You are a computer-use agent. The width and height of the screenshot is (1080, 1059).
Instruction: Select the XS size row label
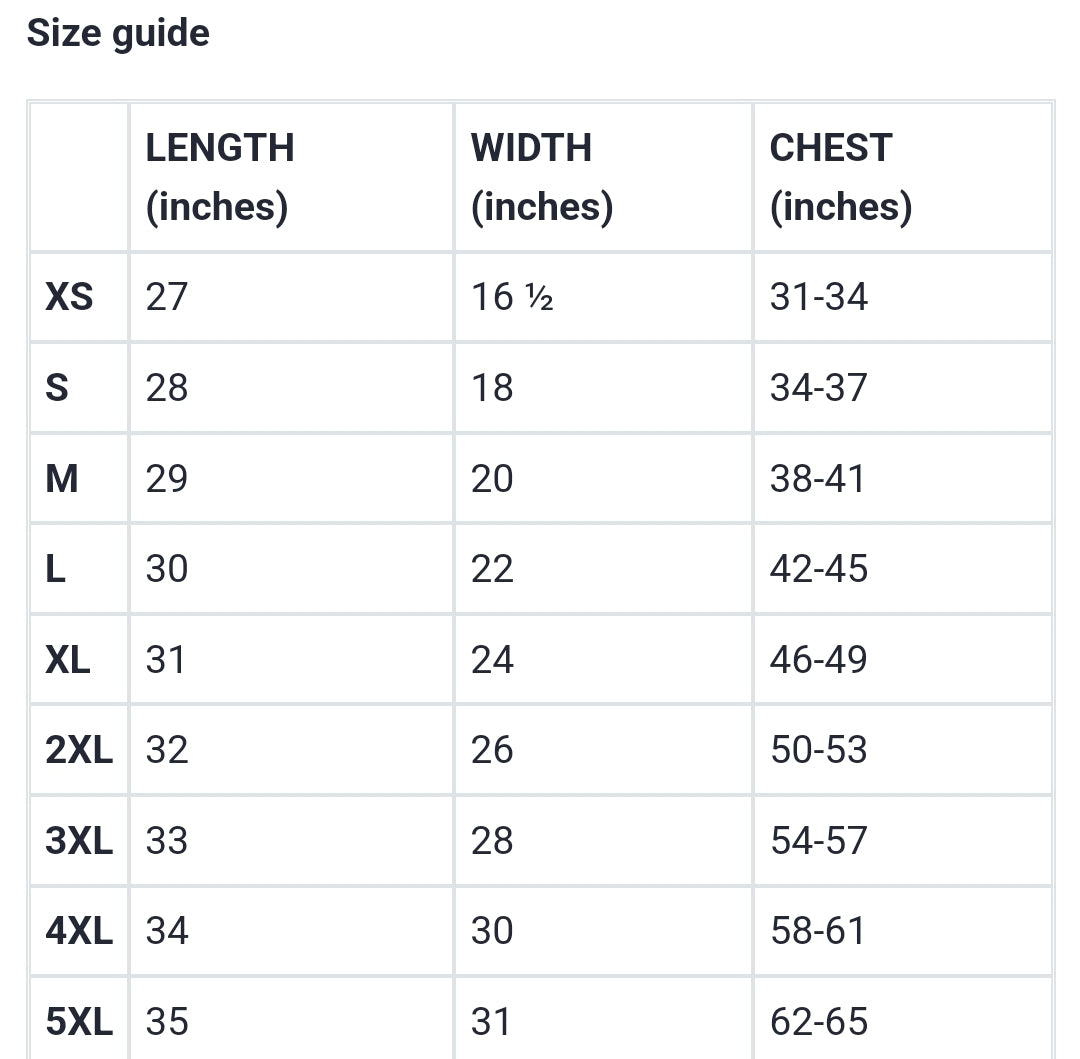coord(69,297)
